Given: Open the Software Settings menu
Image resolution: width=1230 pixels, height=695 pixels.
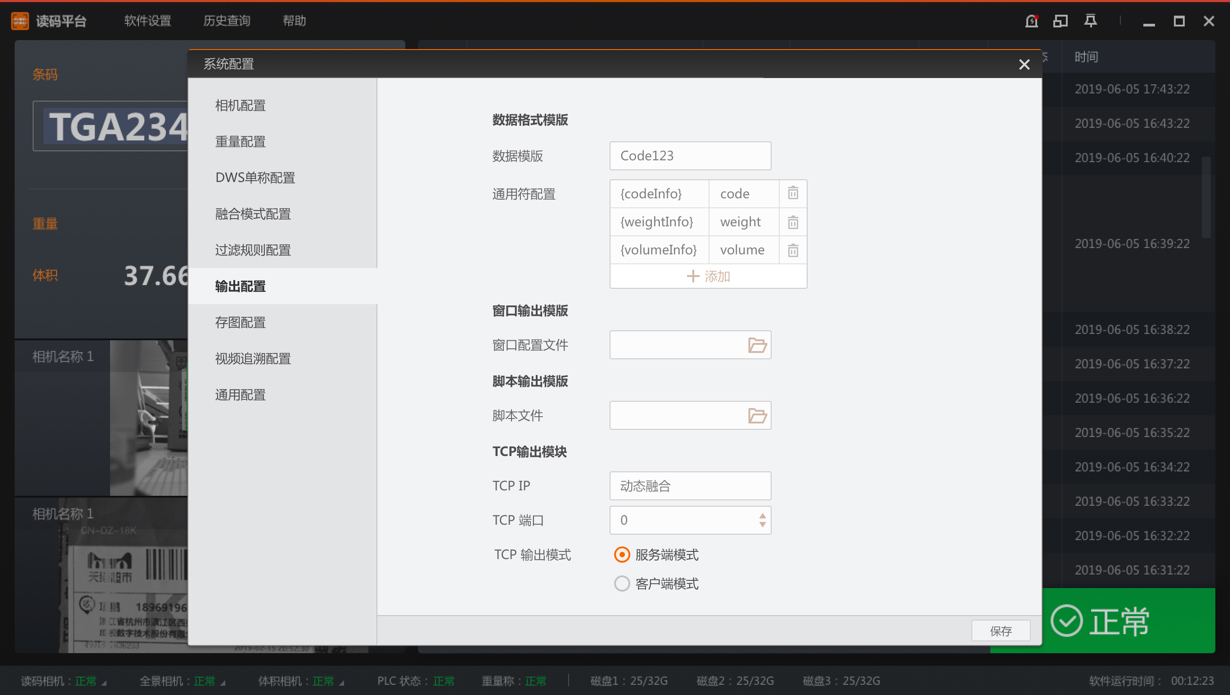Looking at the screenshot, I should point(147,21).
